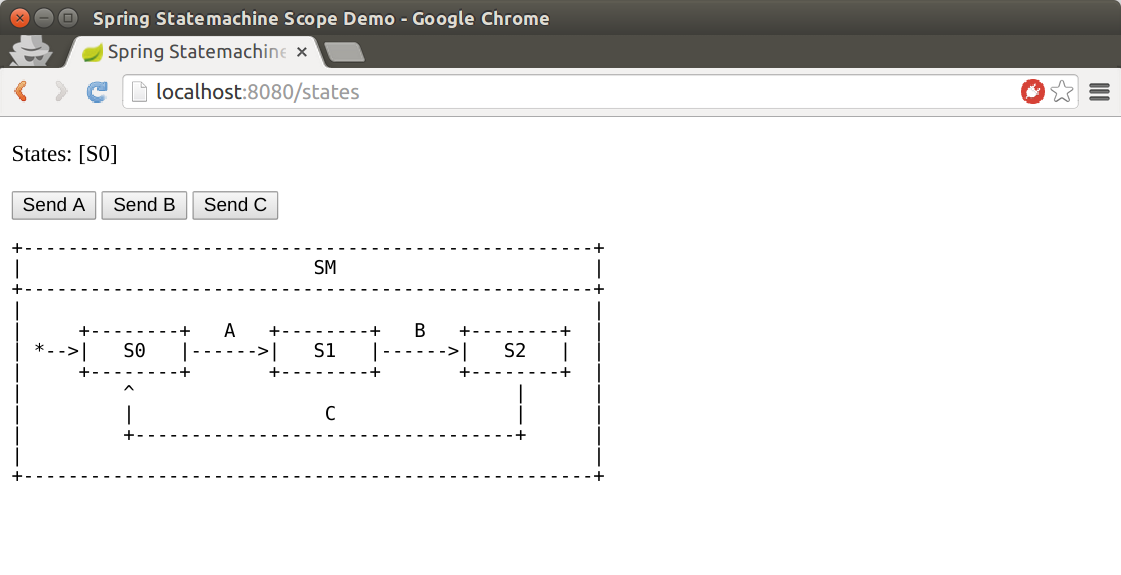Image resolution: width=1121 pixels, height=575 pixels.
Task: Send event A
Action: 54,205
